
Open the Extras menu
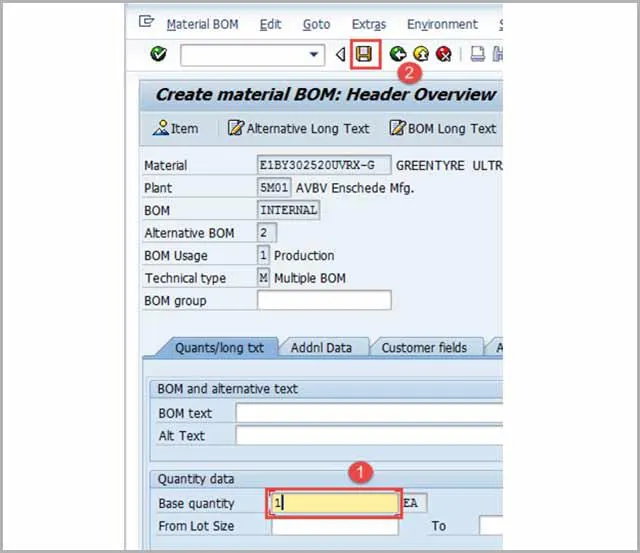(369, 24)
